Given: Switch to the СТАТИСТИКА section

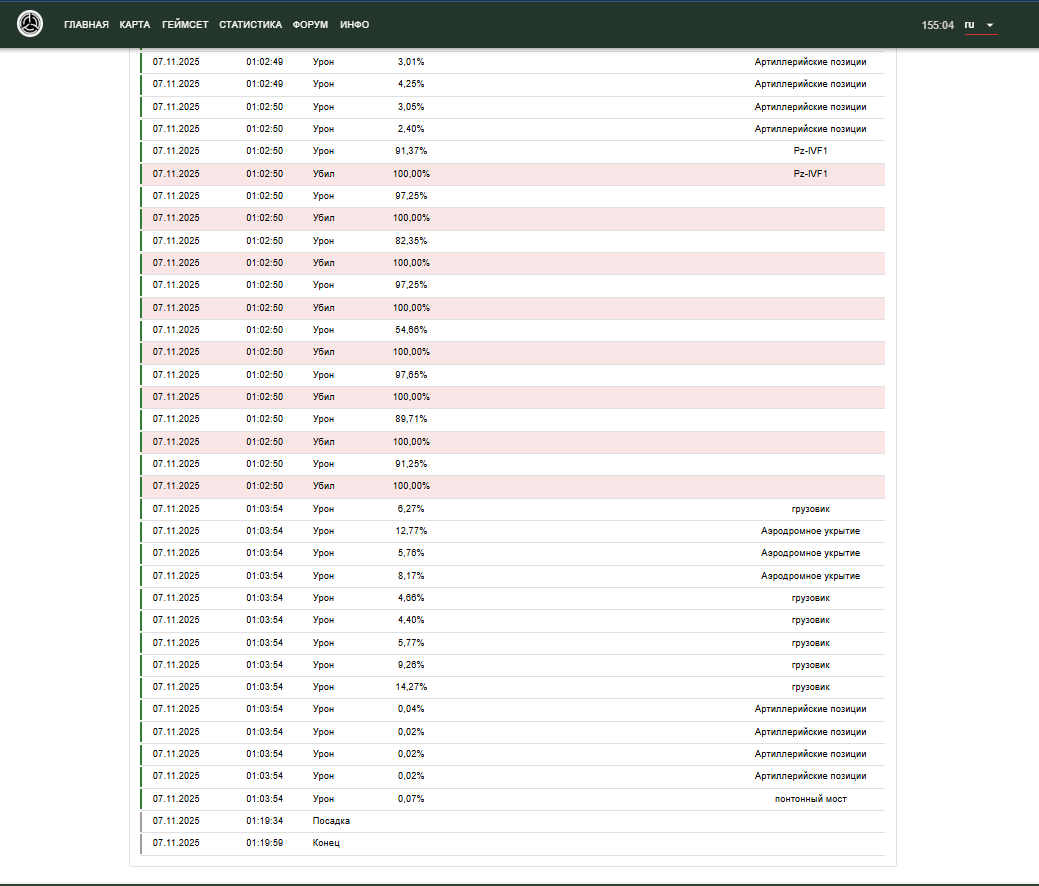Looking at the screenshot, I should [x=250, y=25].
